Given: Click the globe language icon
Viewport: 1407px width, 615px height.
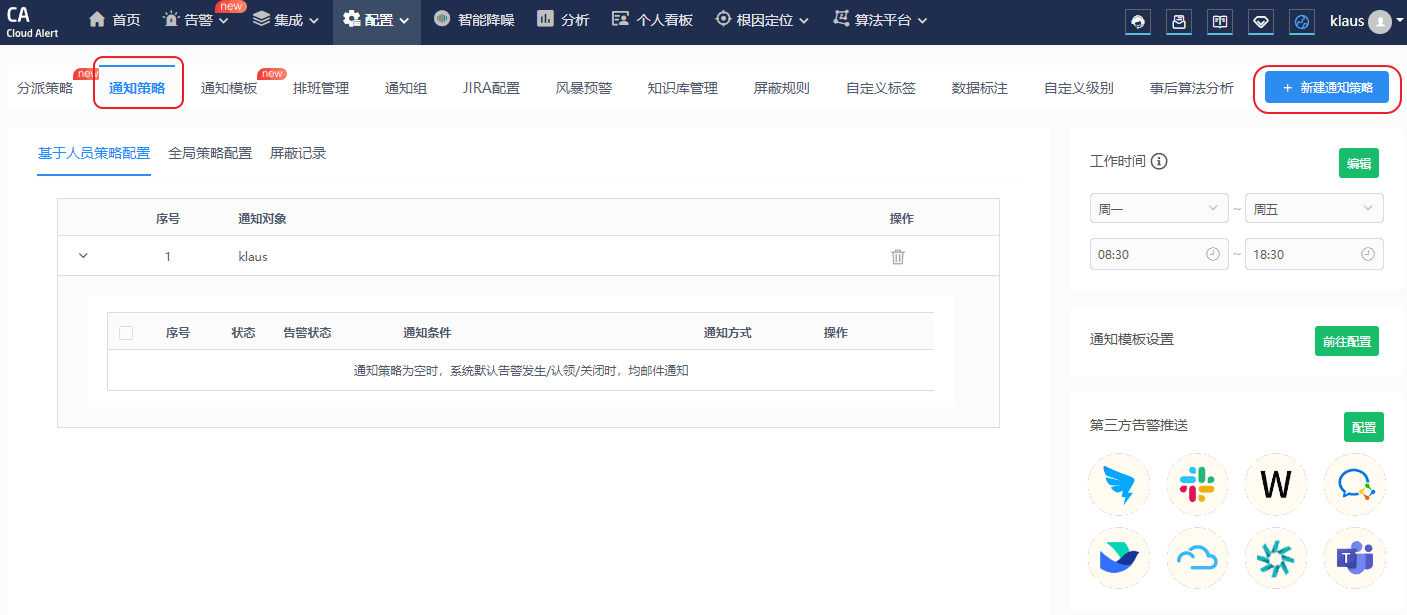Looking at the screenshot, I should pos(1301,22).
